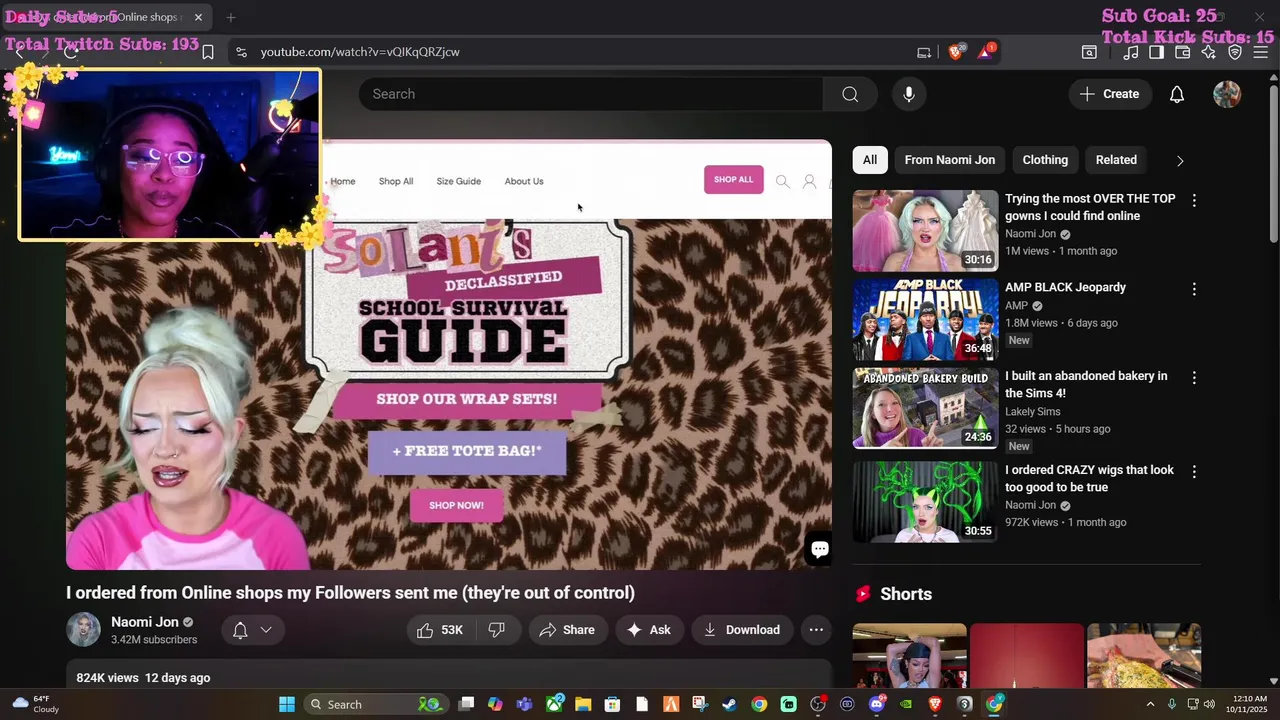Open a new browser tab with plus
The image size is (1280, 720).
(231, 17)
